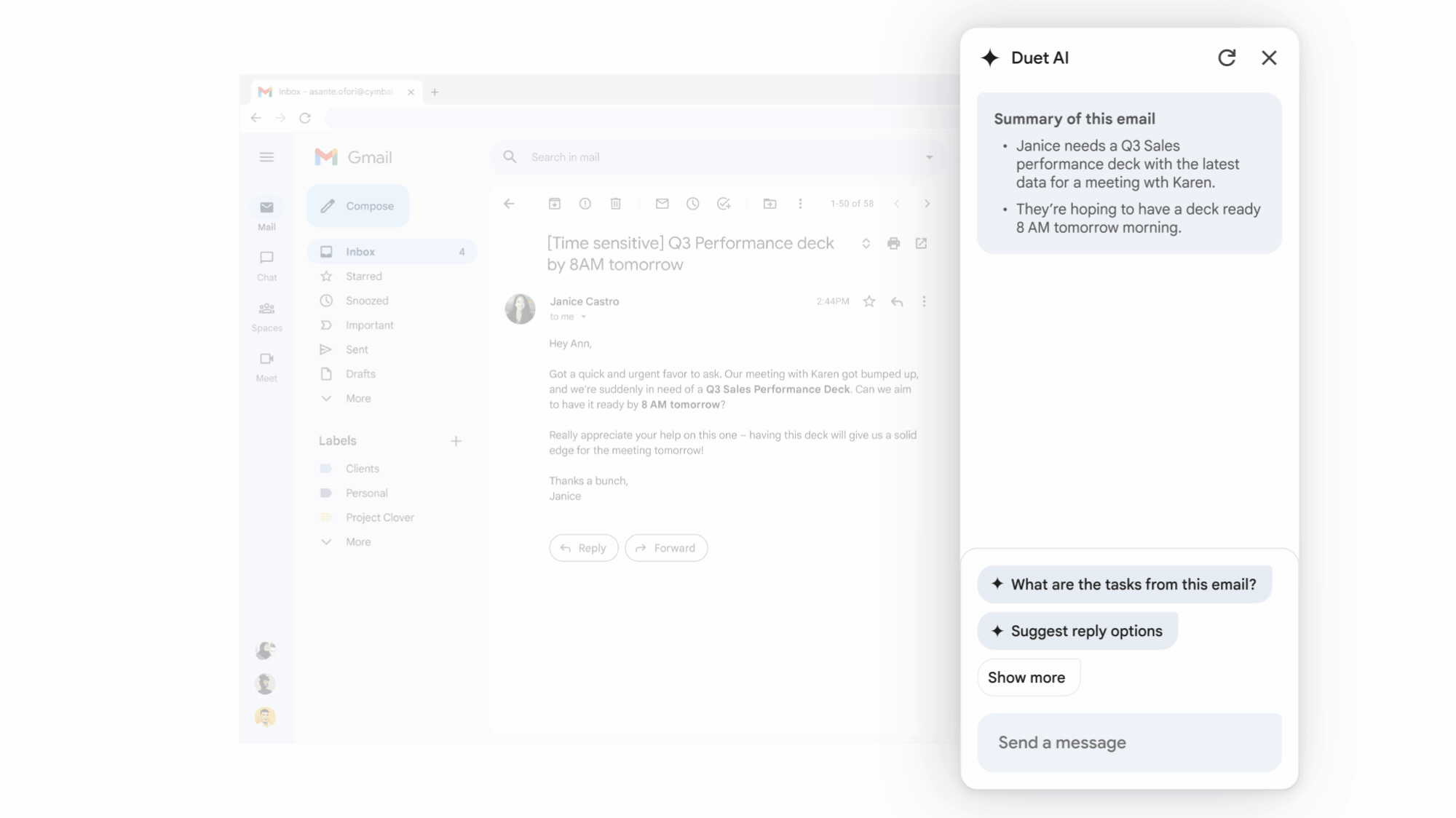Viewport: 1456px width, 818px height.
Task: Click the archive icon in email toolbar
Action: 554,204
